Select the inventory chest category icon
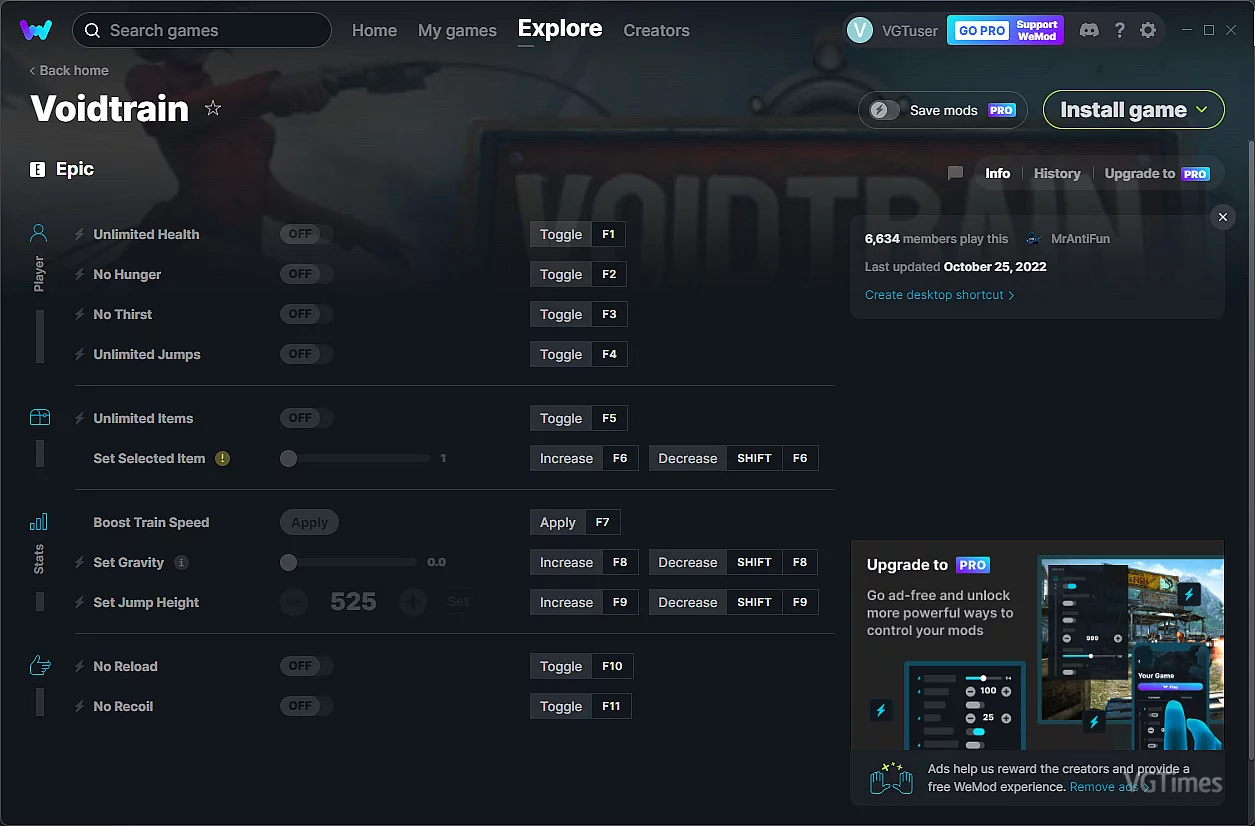 coord(39,417)
